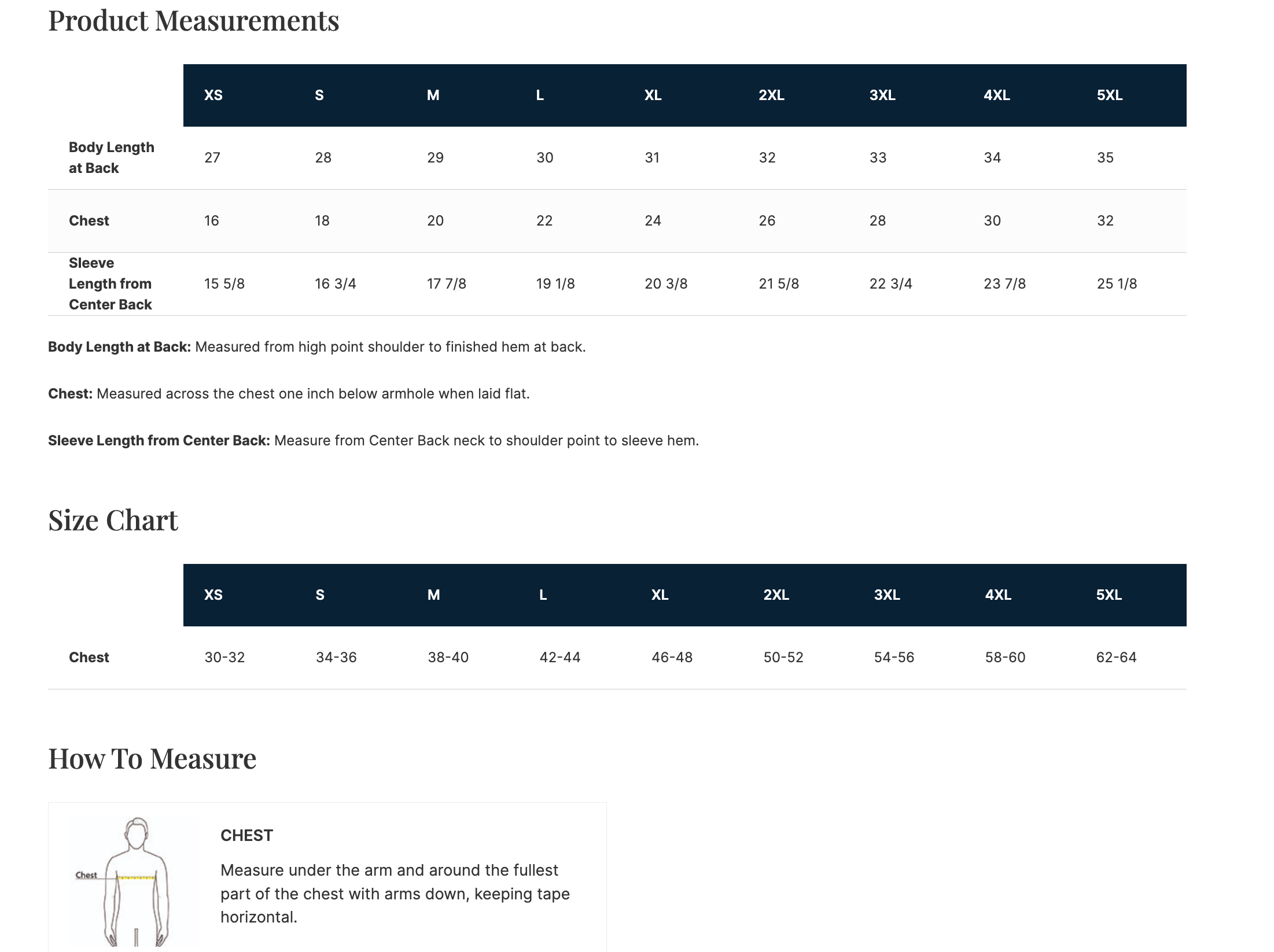
Task: Click the 42-44 chest size cell
Action: 559,658
